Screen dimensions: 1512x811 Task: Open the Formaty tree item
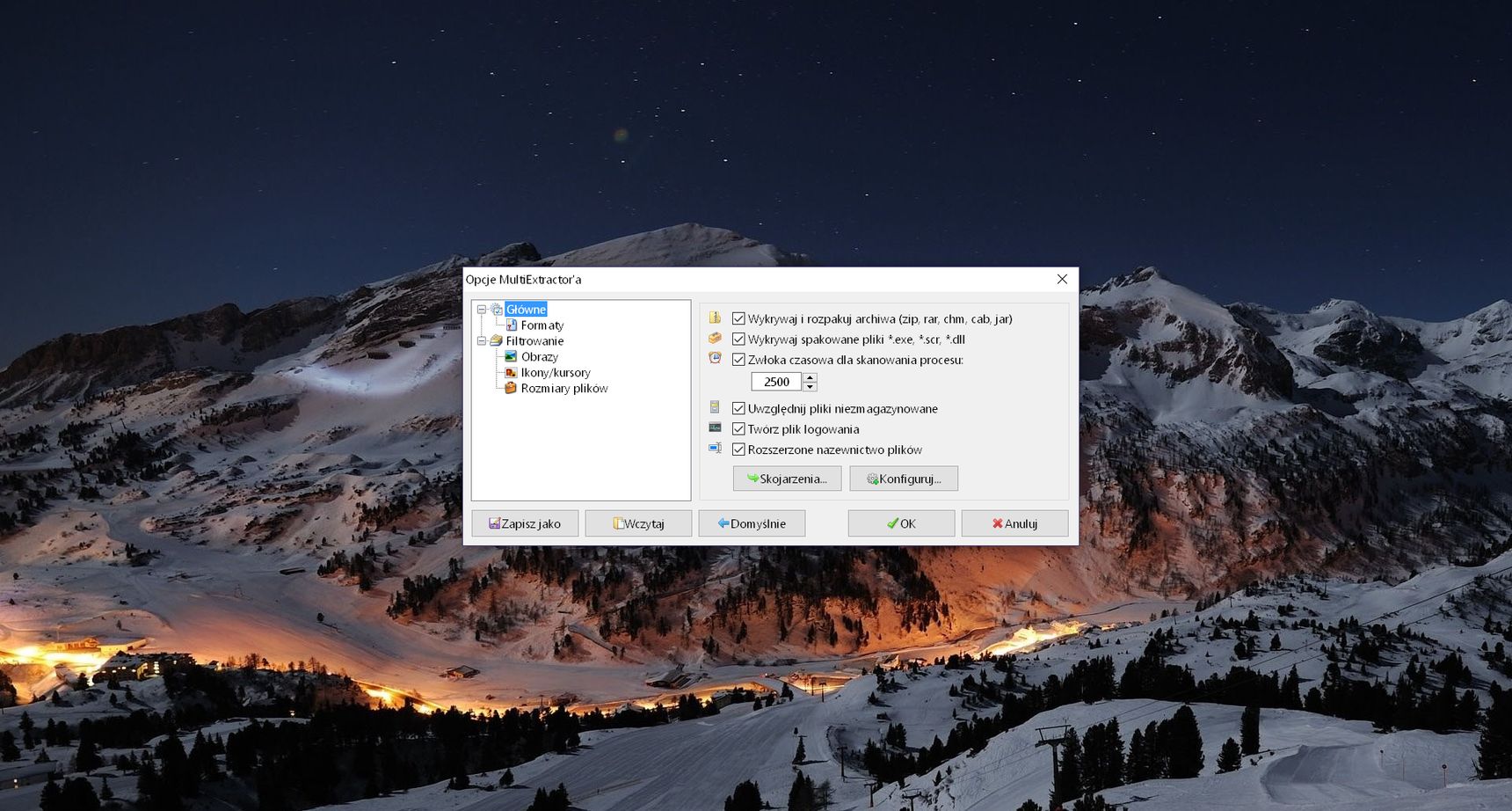(x=542, y=325)
